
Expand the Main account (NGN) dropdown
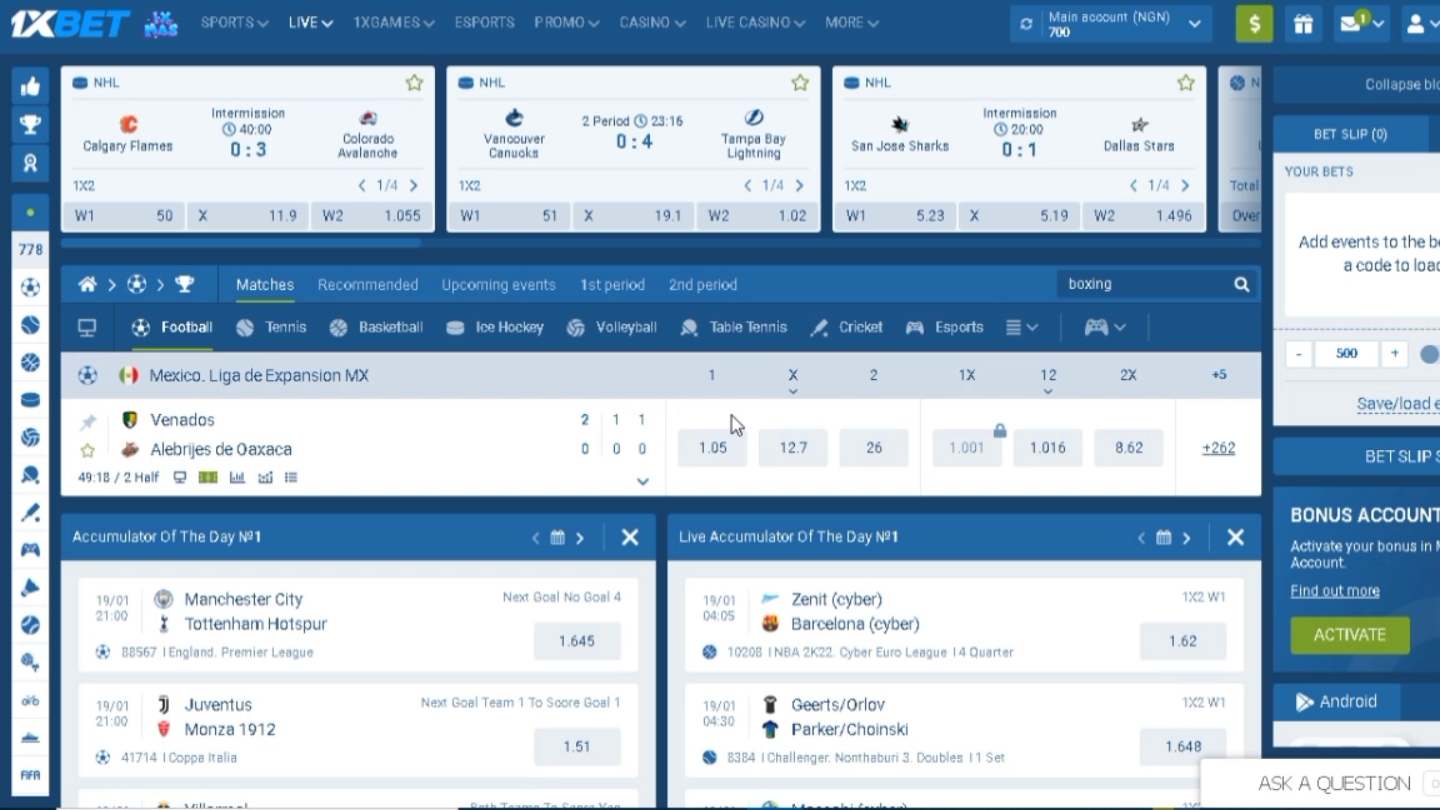click(x=1194, y=24)
